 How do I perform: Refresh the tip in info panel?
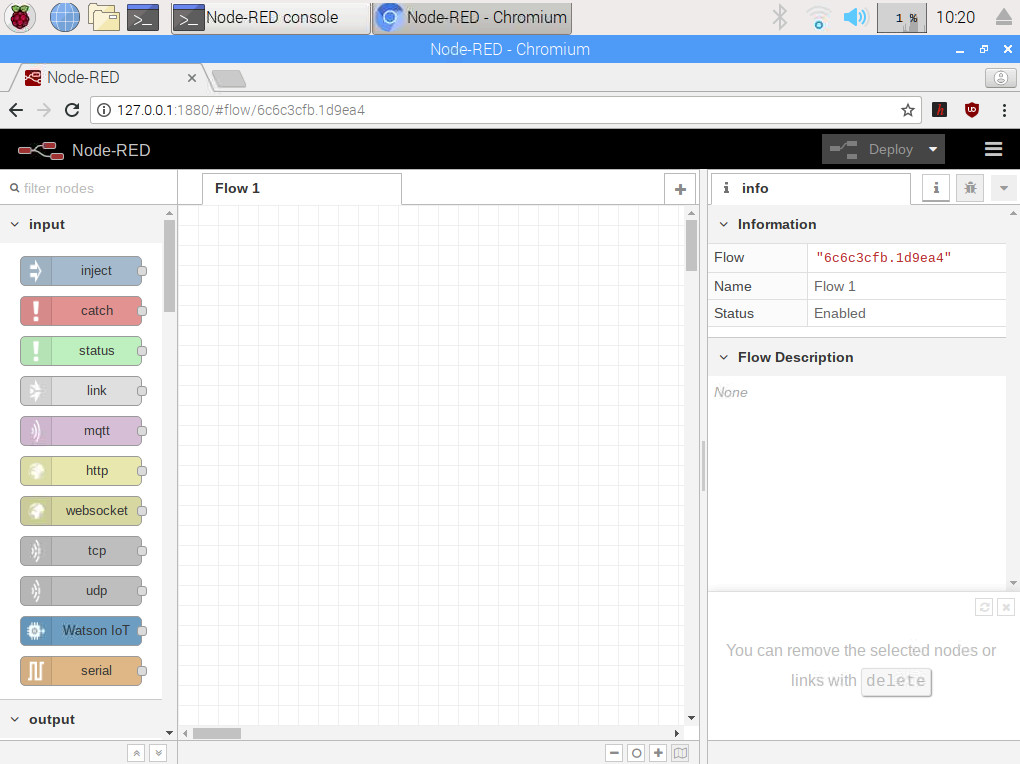pos(984,607)
